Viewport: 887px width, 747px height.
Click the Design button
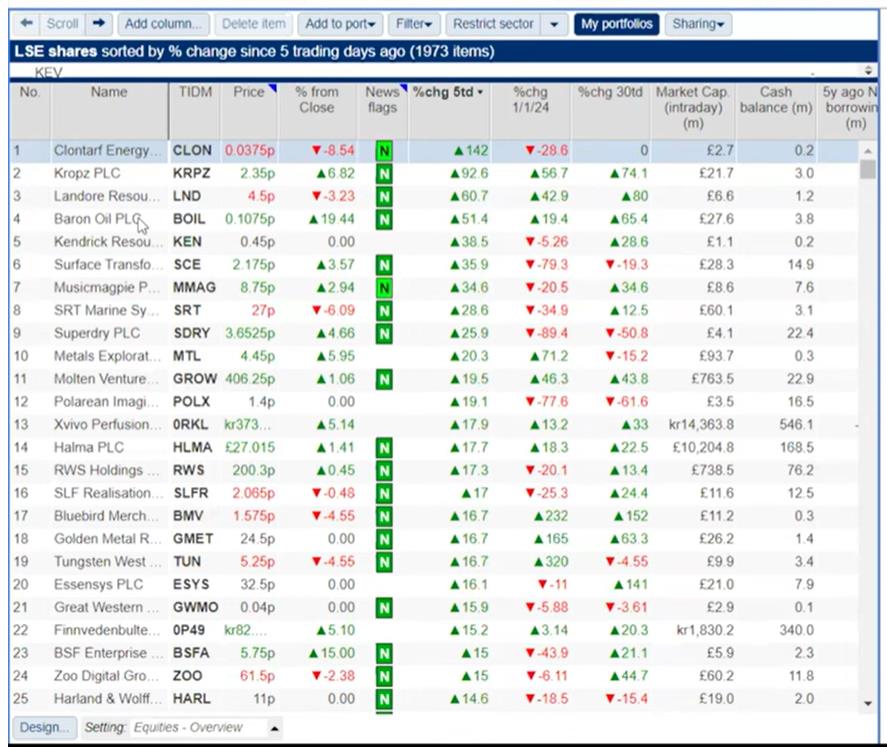point(44,727)
